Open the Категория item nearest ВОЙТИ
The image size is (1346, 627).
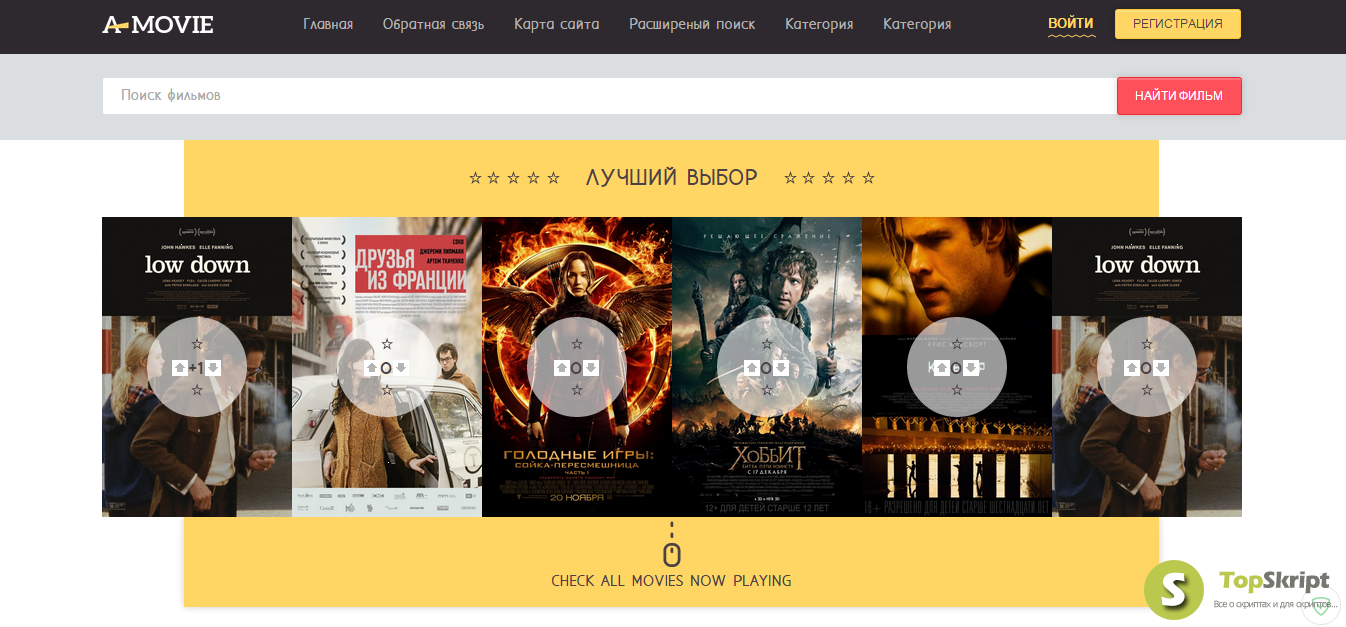click(x=917, y=24)
